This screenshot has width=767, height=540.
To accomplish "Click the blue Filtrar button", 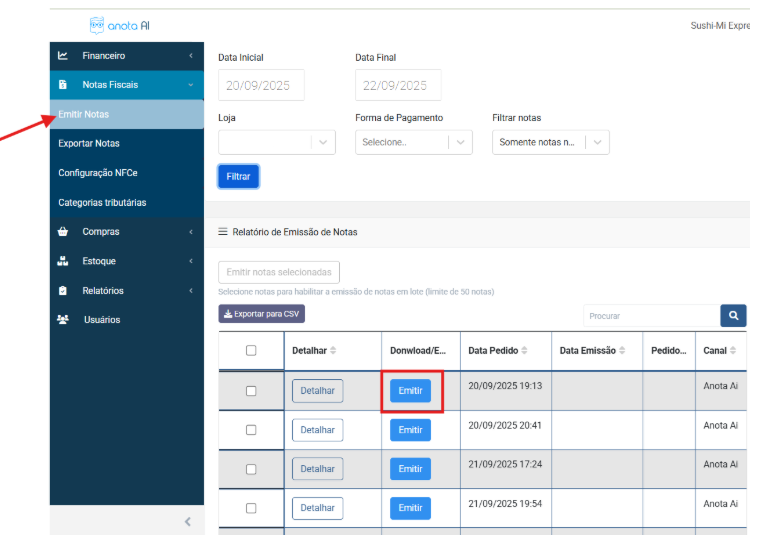I will [238, 177].
